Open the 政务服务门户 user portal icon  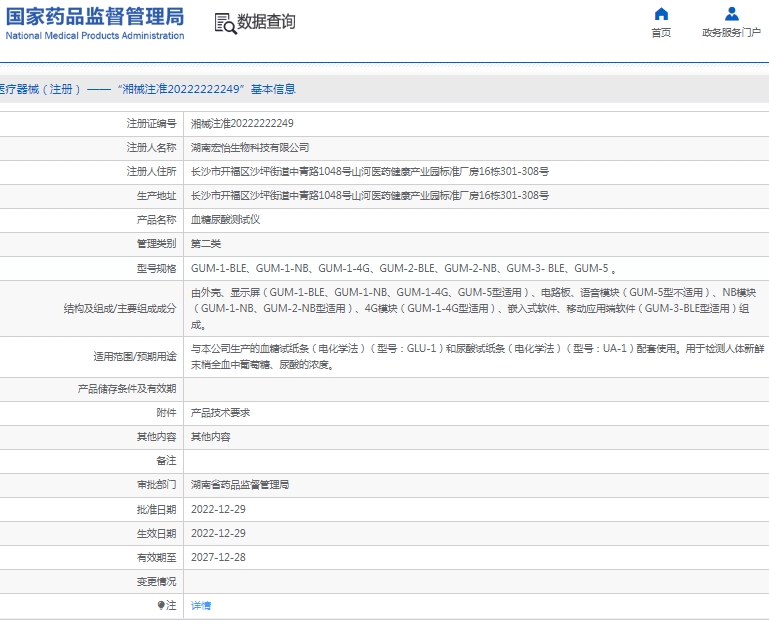pos(732,14)
